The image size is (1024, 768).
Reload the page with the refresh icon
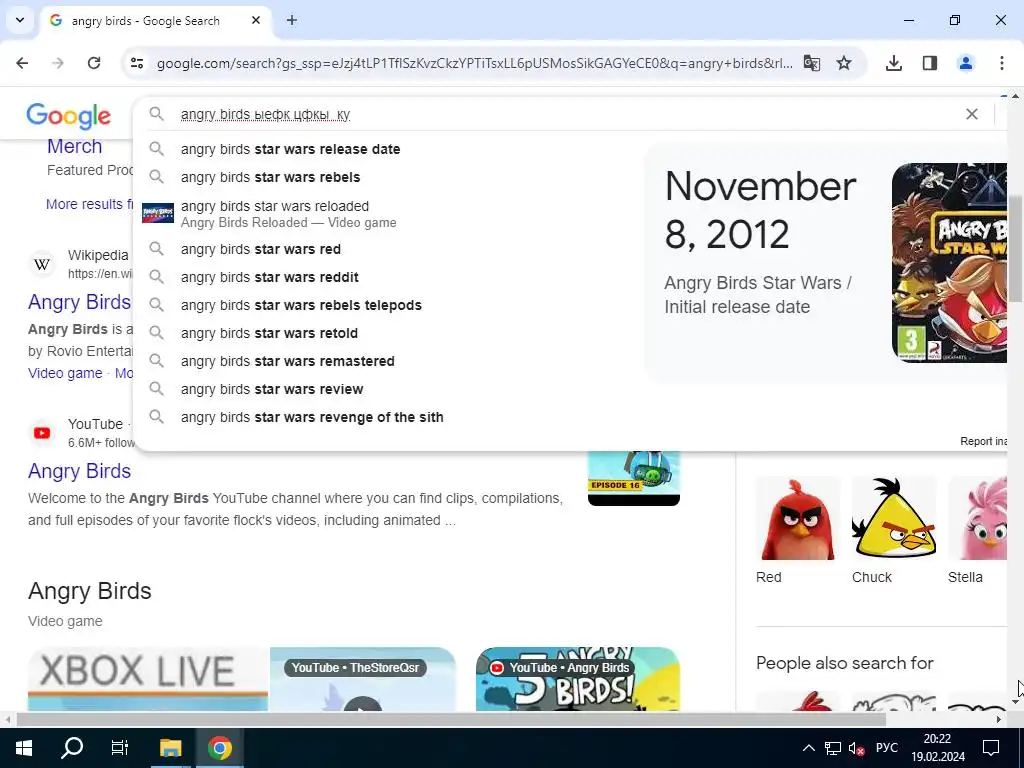point(94,63)
